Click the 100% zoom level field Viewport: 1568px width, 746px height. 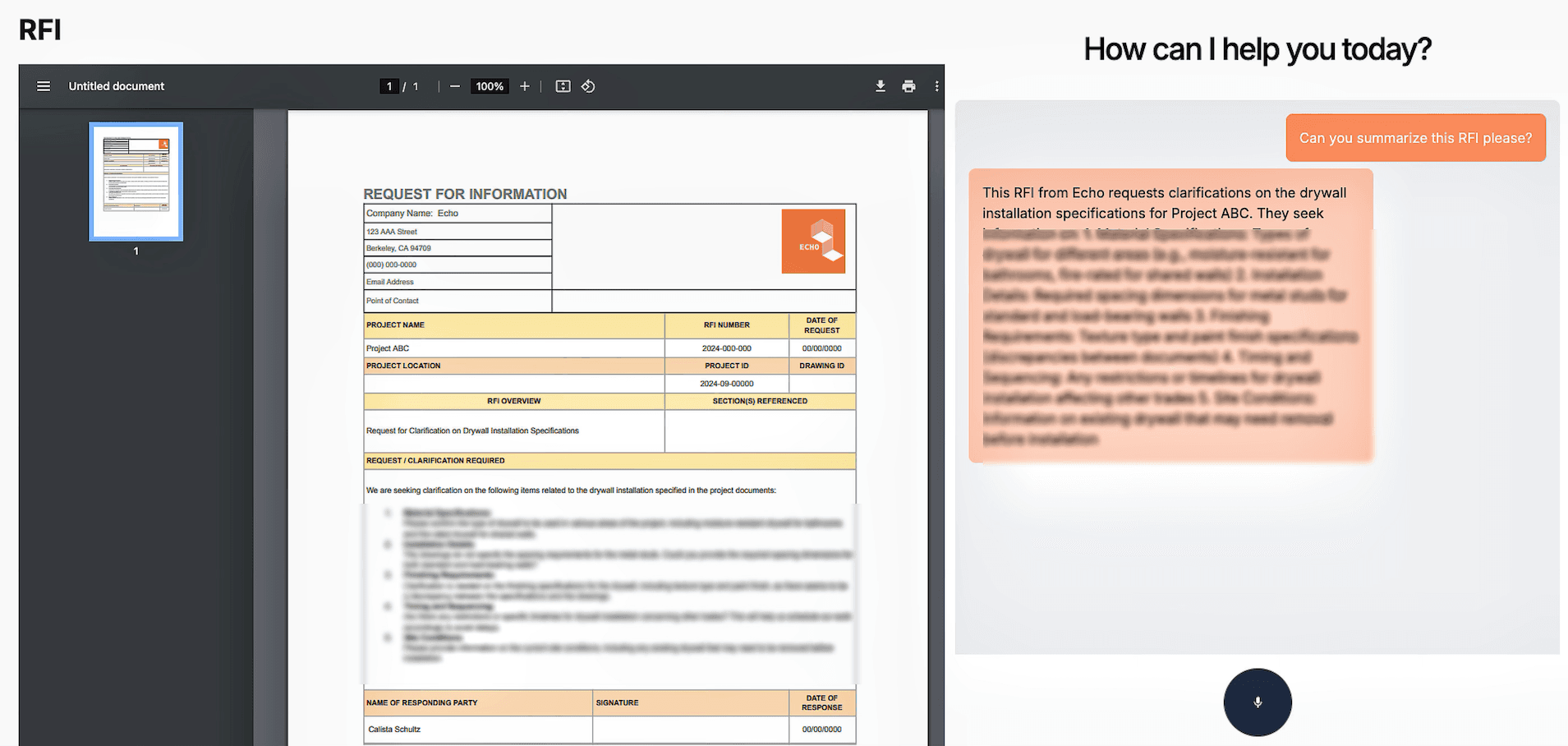click(490, 86)
